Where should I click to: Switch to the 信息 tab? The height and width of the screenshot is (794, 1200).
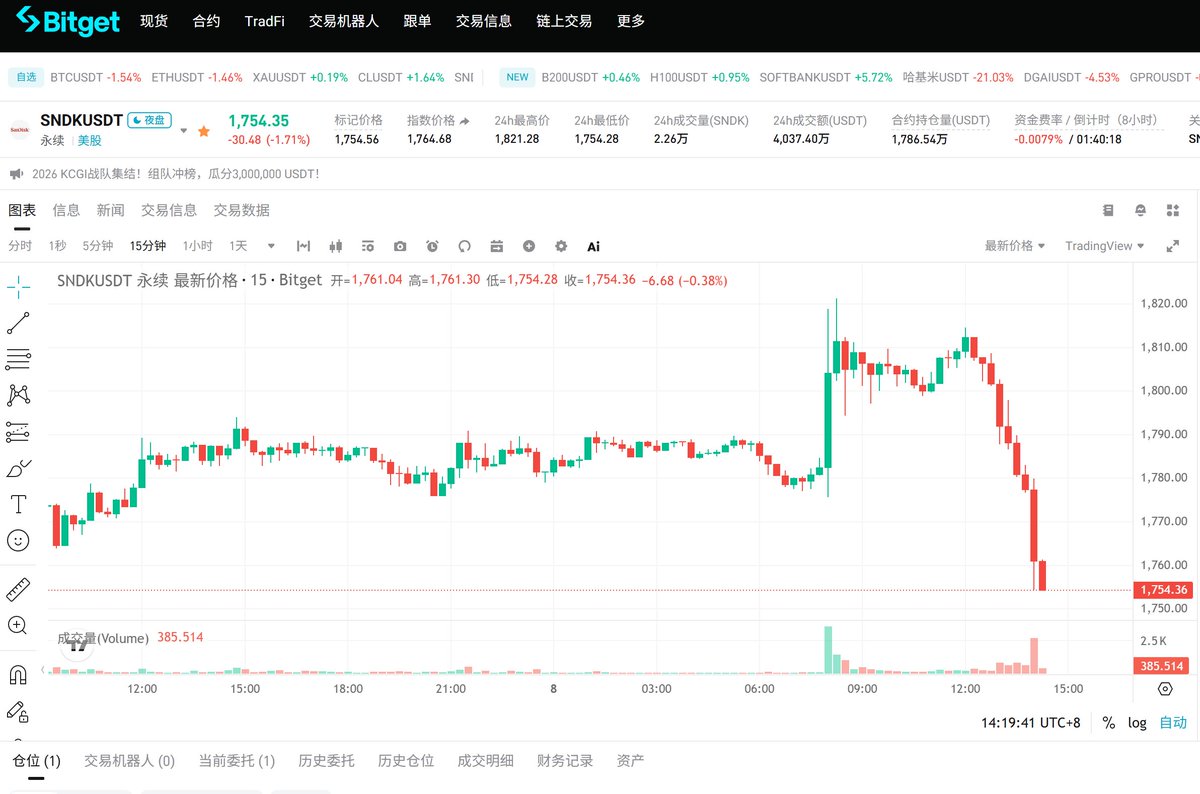click(x=66, y=210)
